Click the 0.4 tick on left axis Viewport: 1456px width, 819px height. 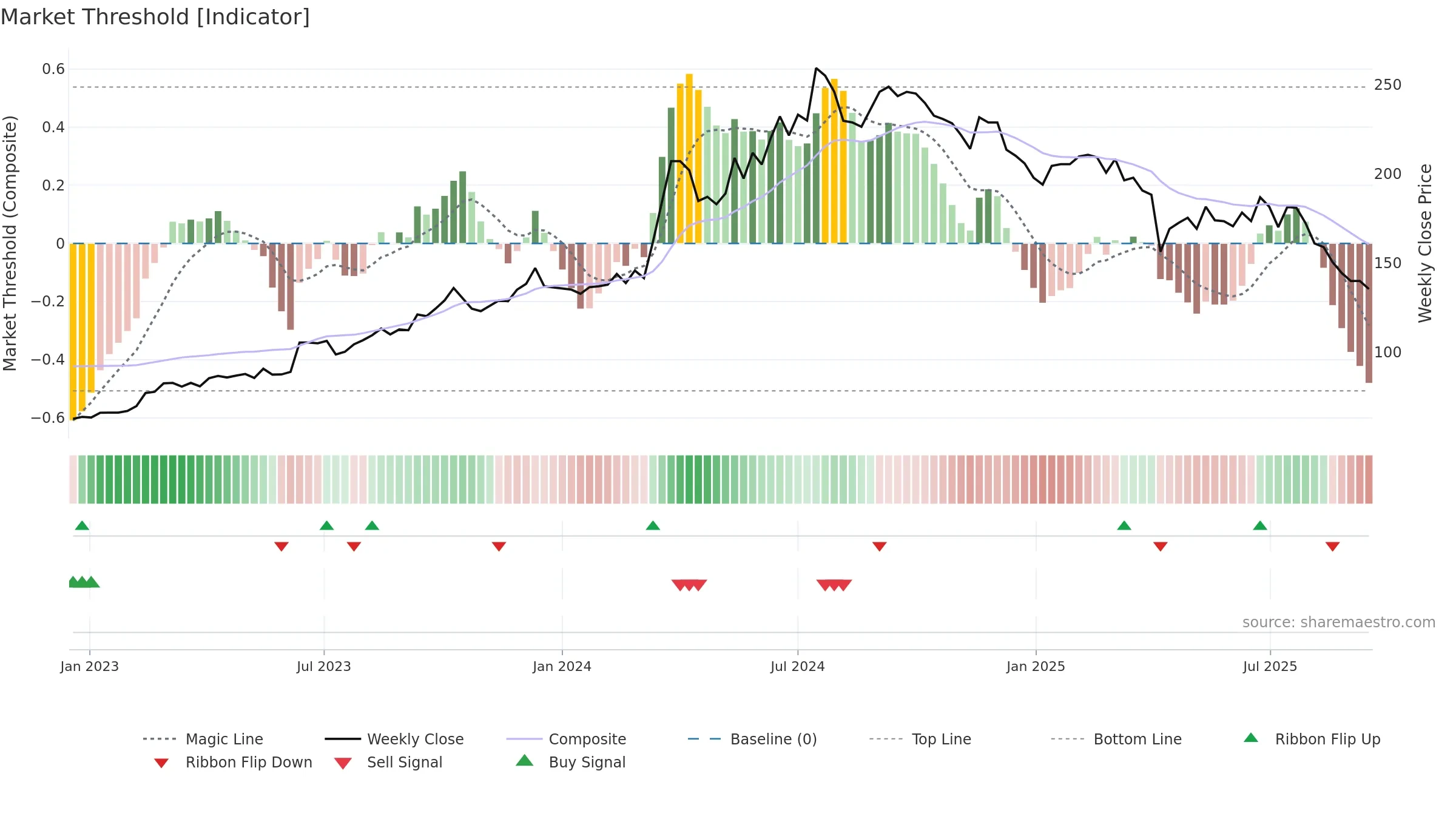click(x=53, y=127)
